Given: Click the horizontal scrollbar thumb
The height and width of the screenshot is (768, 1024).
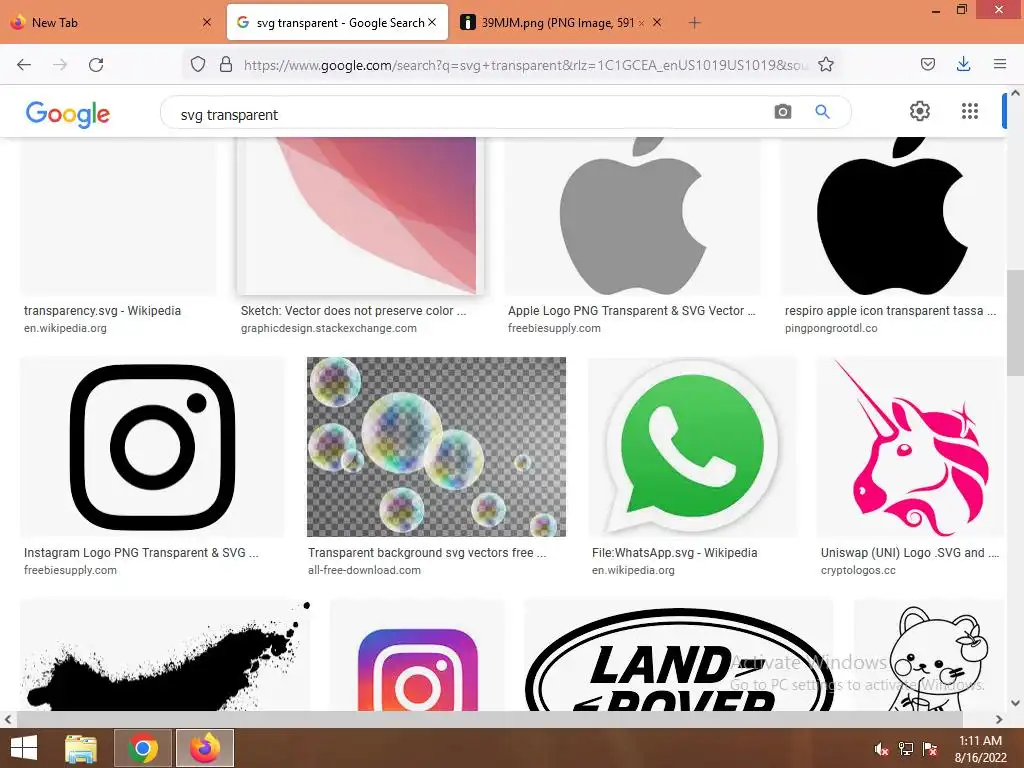Looking at the screenshot, I should [490, 719].
